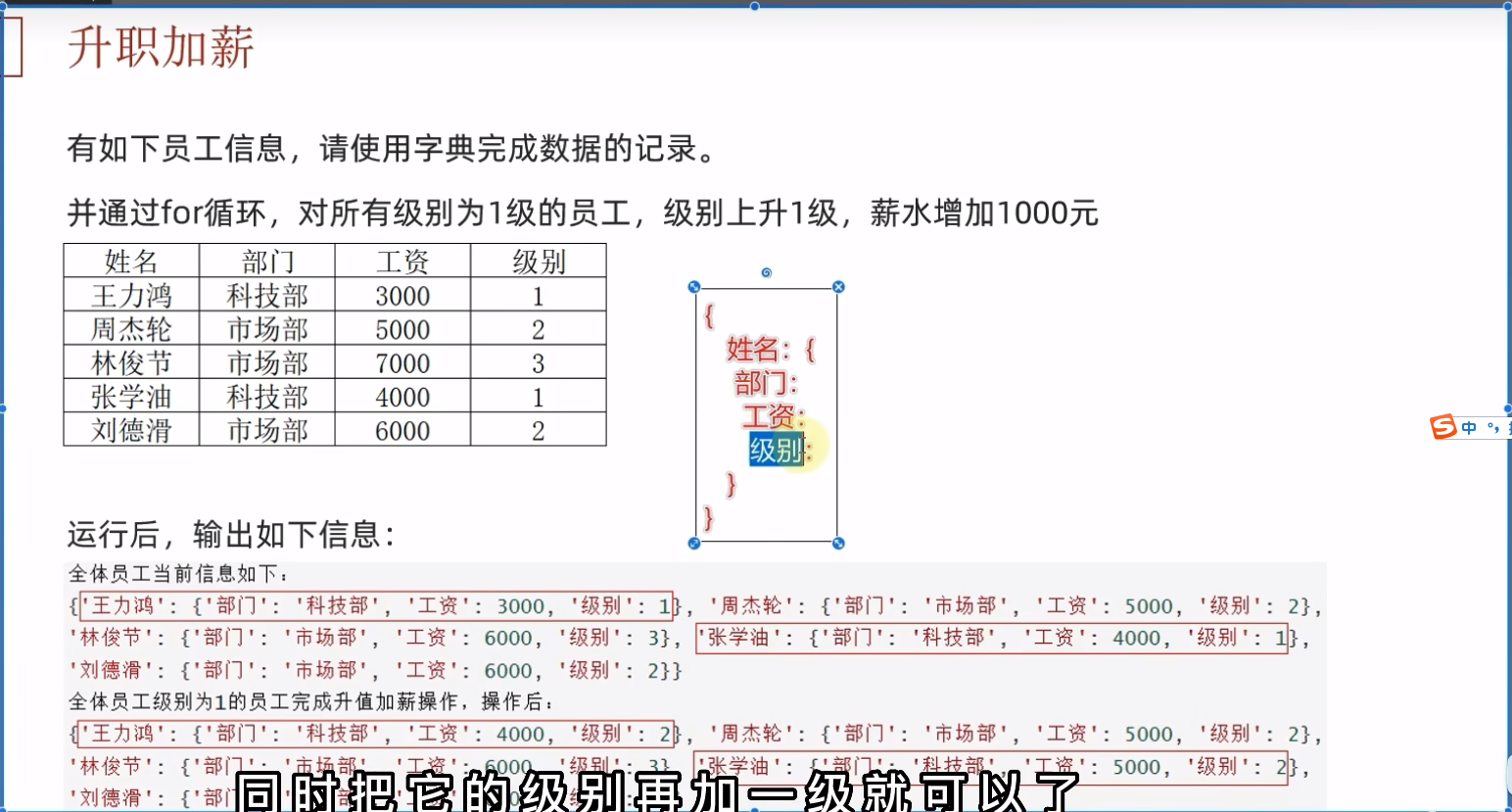This screenshot has width=1512, height=812.
Task: Click the 科技部 cell in 王力鸿's row
Action: click(267, 296)
